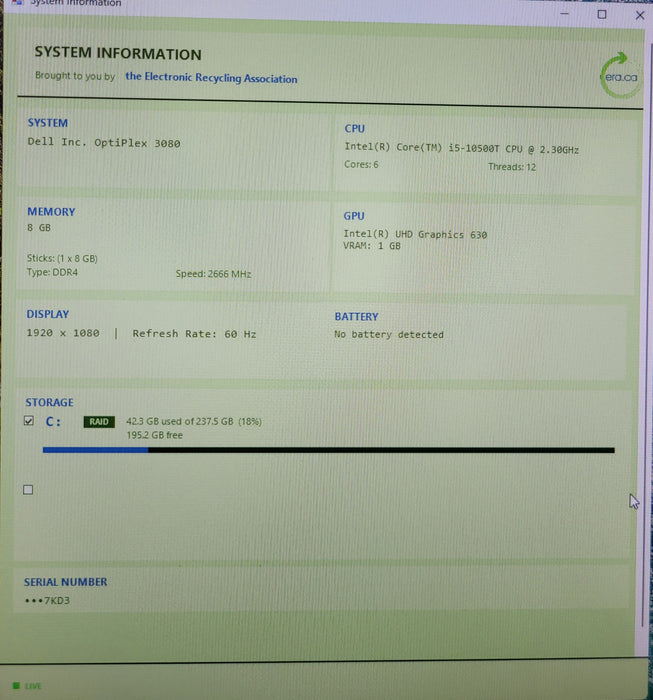This screenshot has height=700, width=653.
Task: Click 'Speed: 2666 MHz' text
Action: point(213,274)
